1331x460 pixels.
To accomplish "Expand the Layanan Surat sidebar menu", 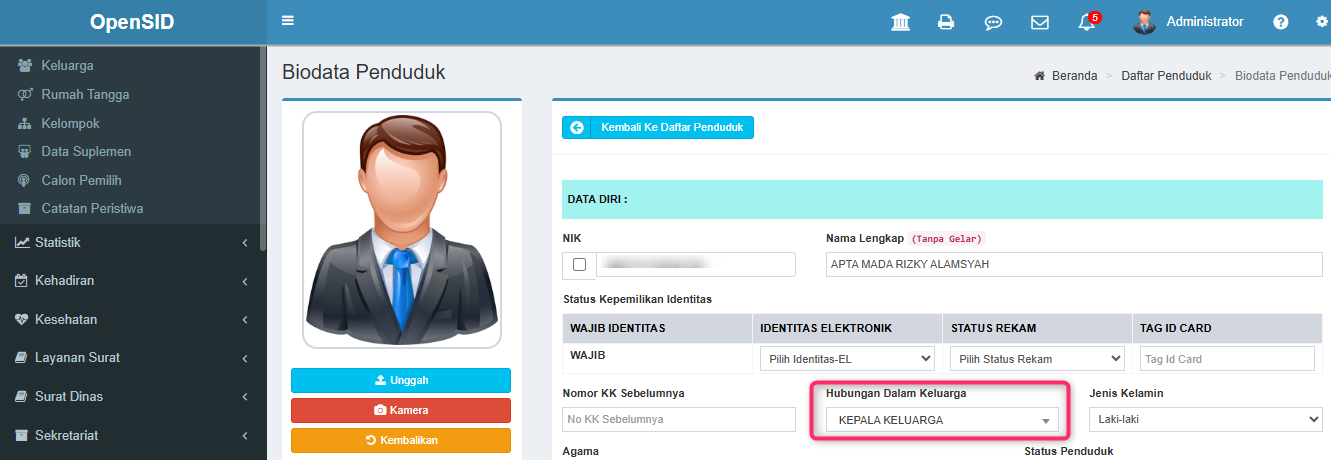I will click(x=132, y=357).
